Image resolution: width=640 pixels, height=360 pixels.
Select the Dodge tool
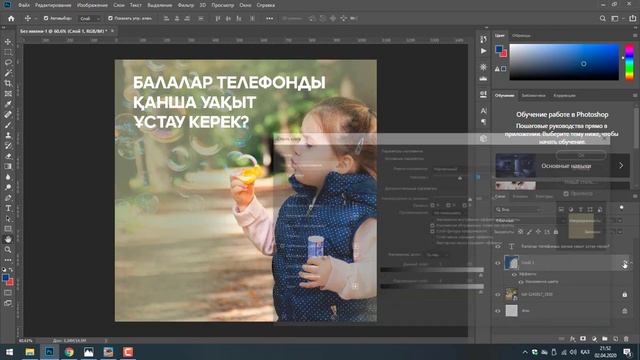(8, 187)
